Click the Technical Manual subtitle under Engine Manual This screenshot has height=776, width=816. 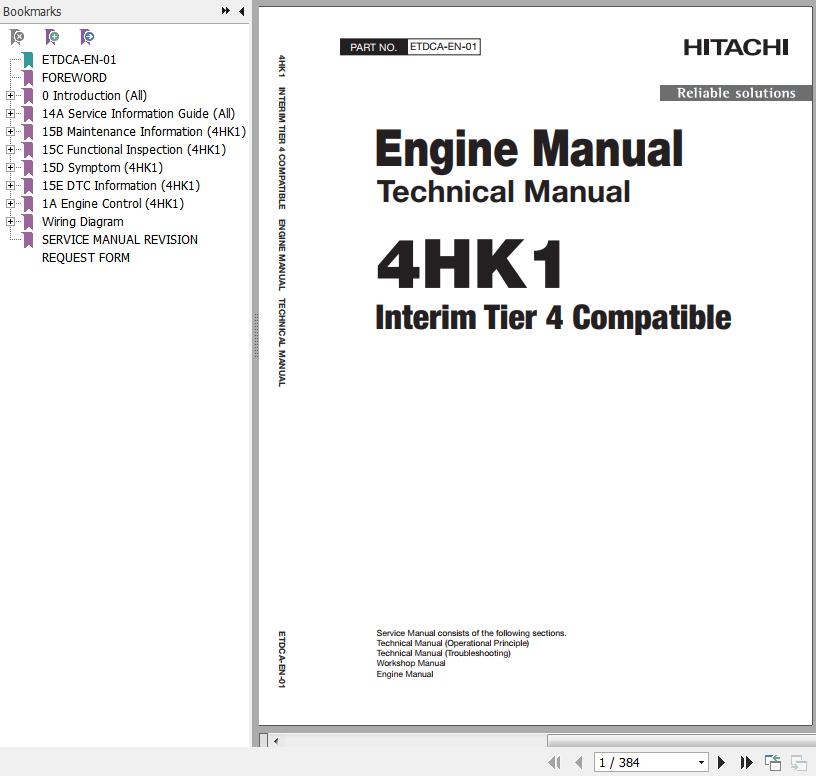coord(503,192)
